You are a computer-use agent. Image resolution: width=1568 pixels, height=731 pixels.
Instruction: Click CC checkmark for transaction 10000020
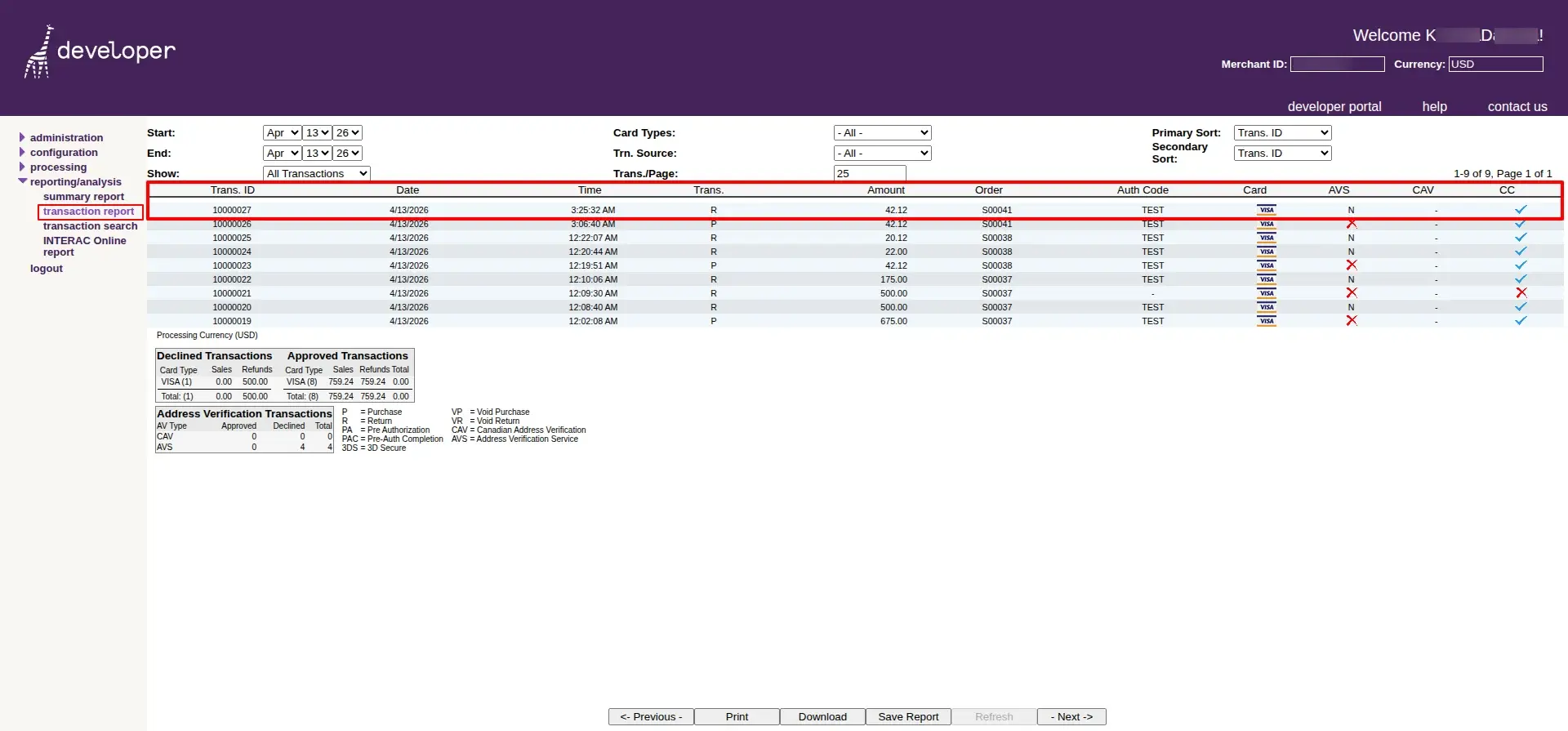click(1521, 307)
